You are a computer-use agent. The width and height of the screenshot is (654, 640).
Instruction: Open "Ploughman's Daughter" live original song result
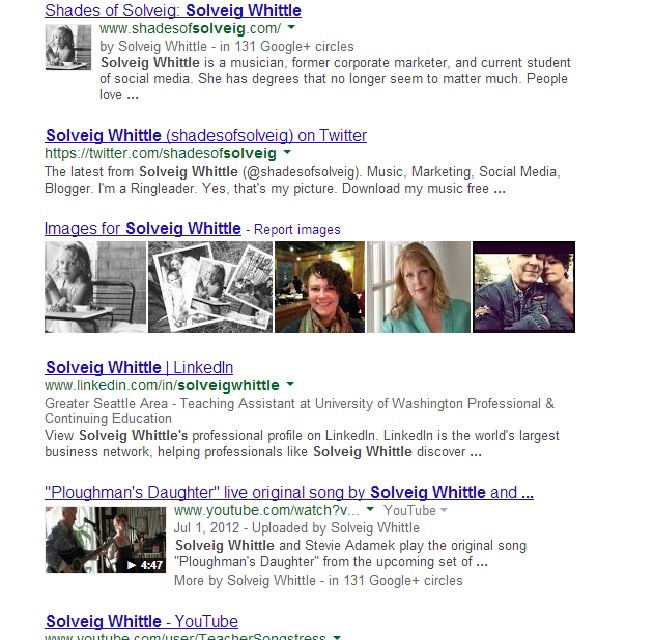289,492
